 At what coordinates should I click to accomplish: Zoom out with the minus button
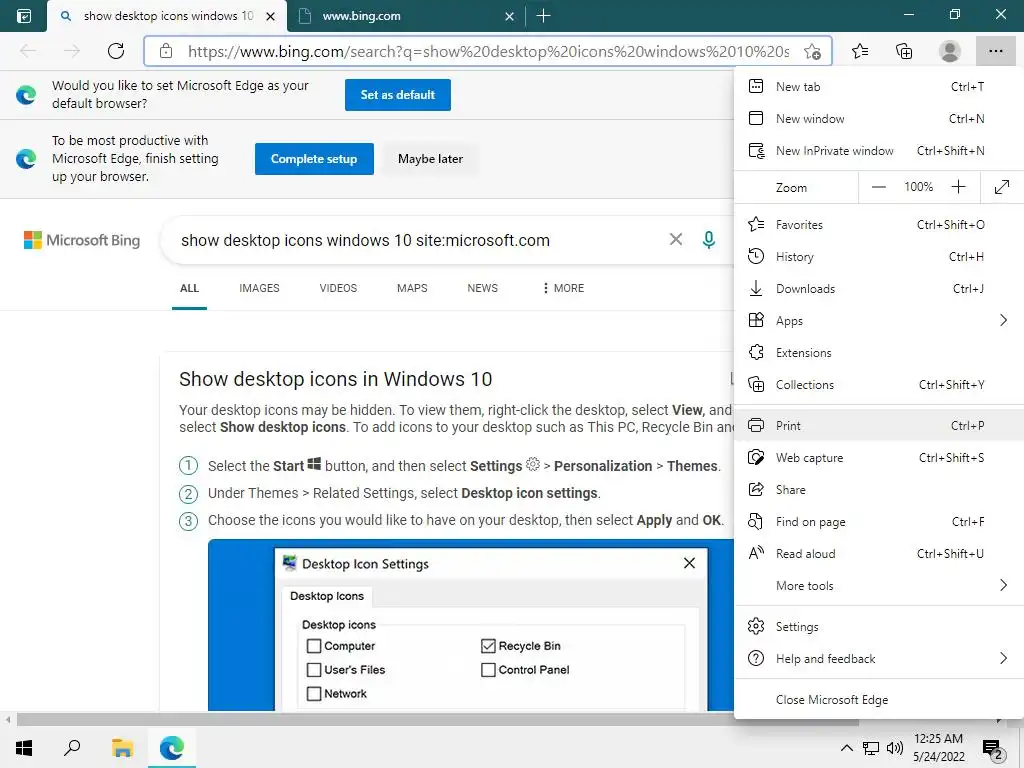point(879,187)
